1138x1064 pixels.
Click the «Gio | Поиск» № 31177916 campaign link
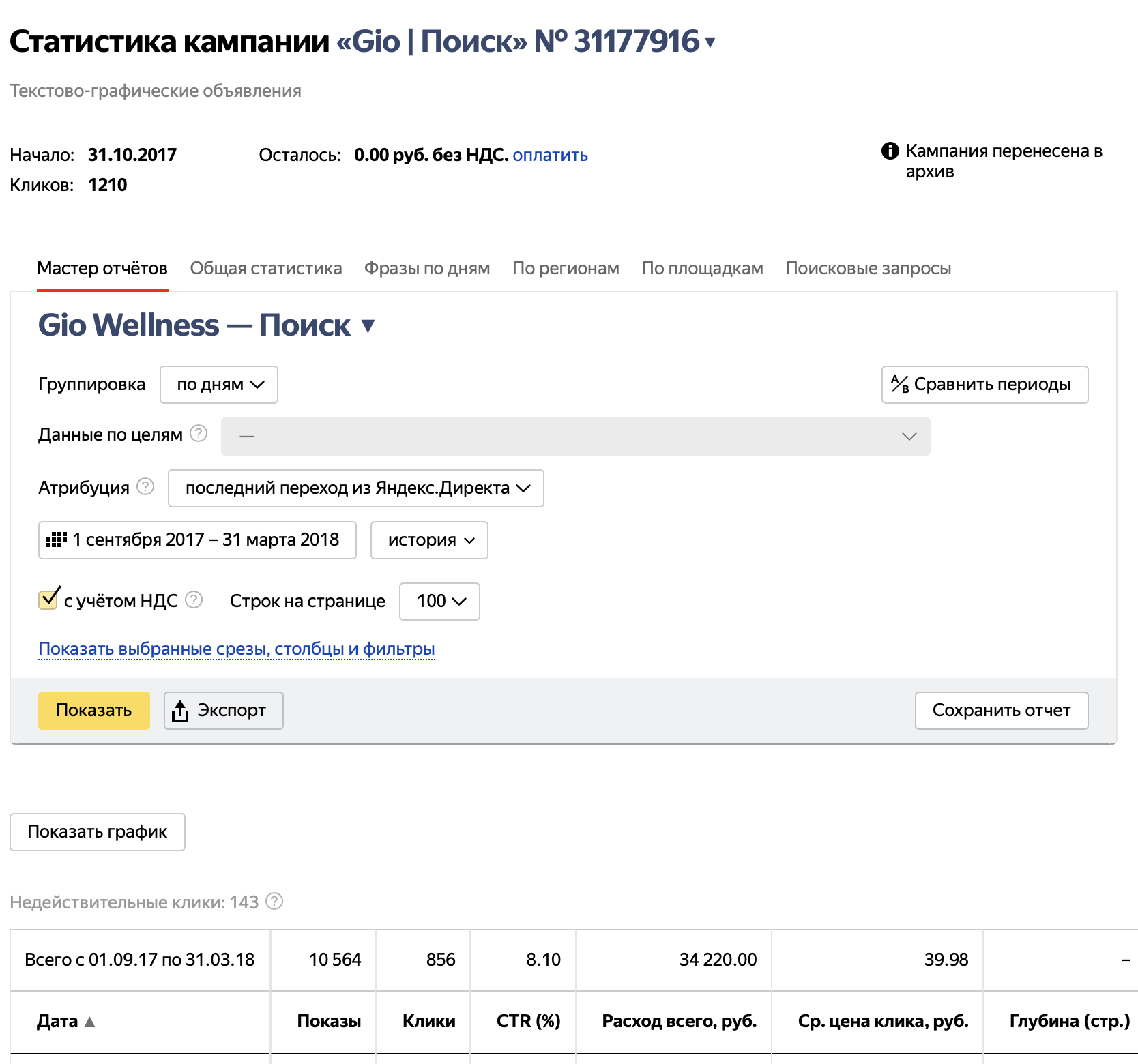pyautogui.click(x=519, y=42)
